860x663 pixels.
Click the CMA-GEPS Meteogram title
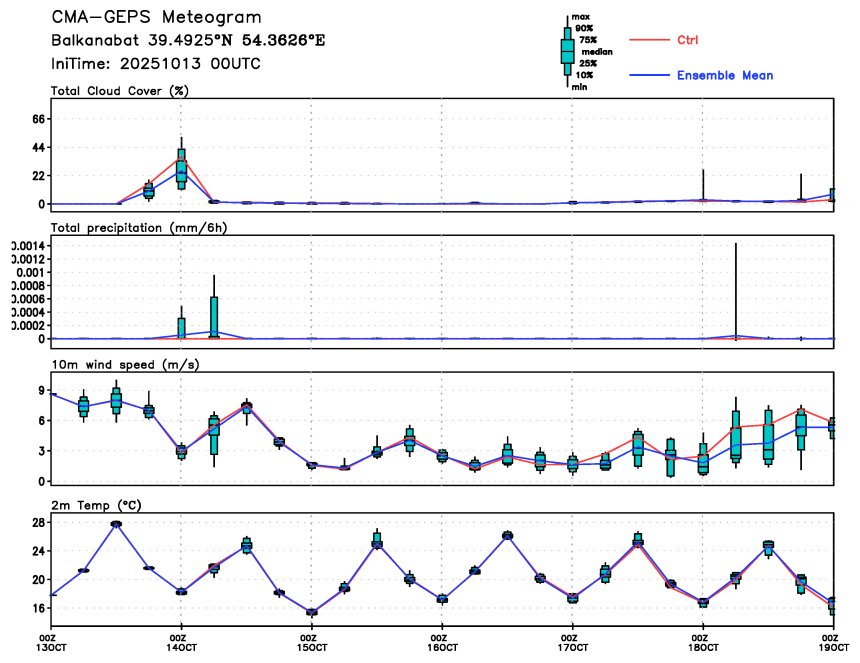coord(157,18)
